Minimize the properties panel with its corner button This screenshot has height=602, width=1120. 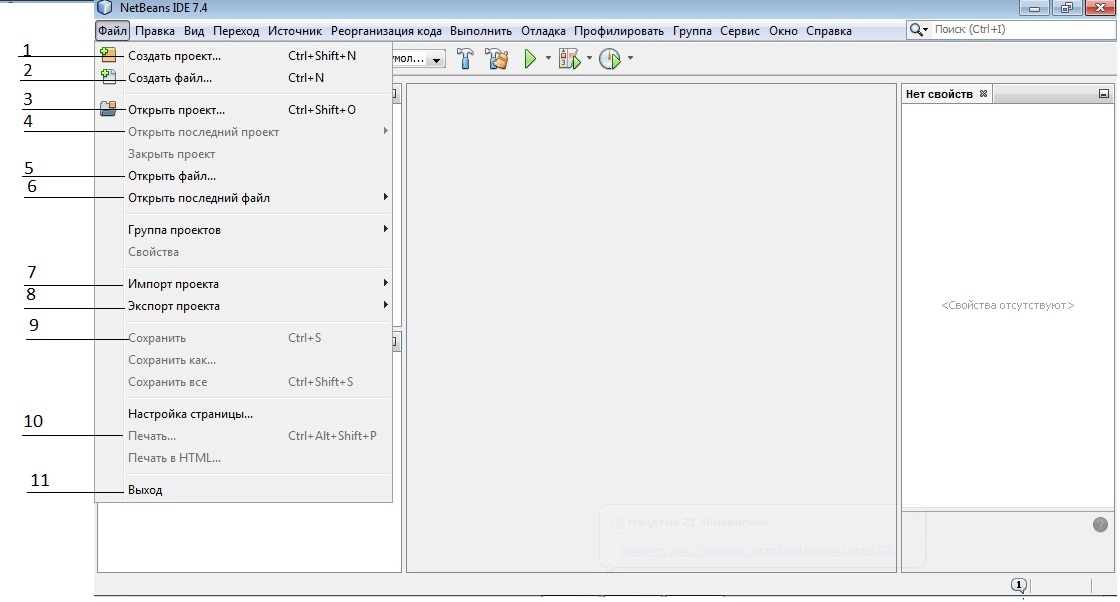pos(1104,94)
